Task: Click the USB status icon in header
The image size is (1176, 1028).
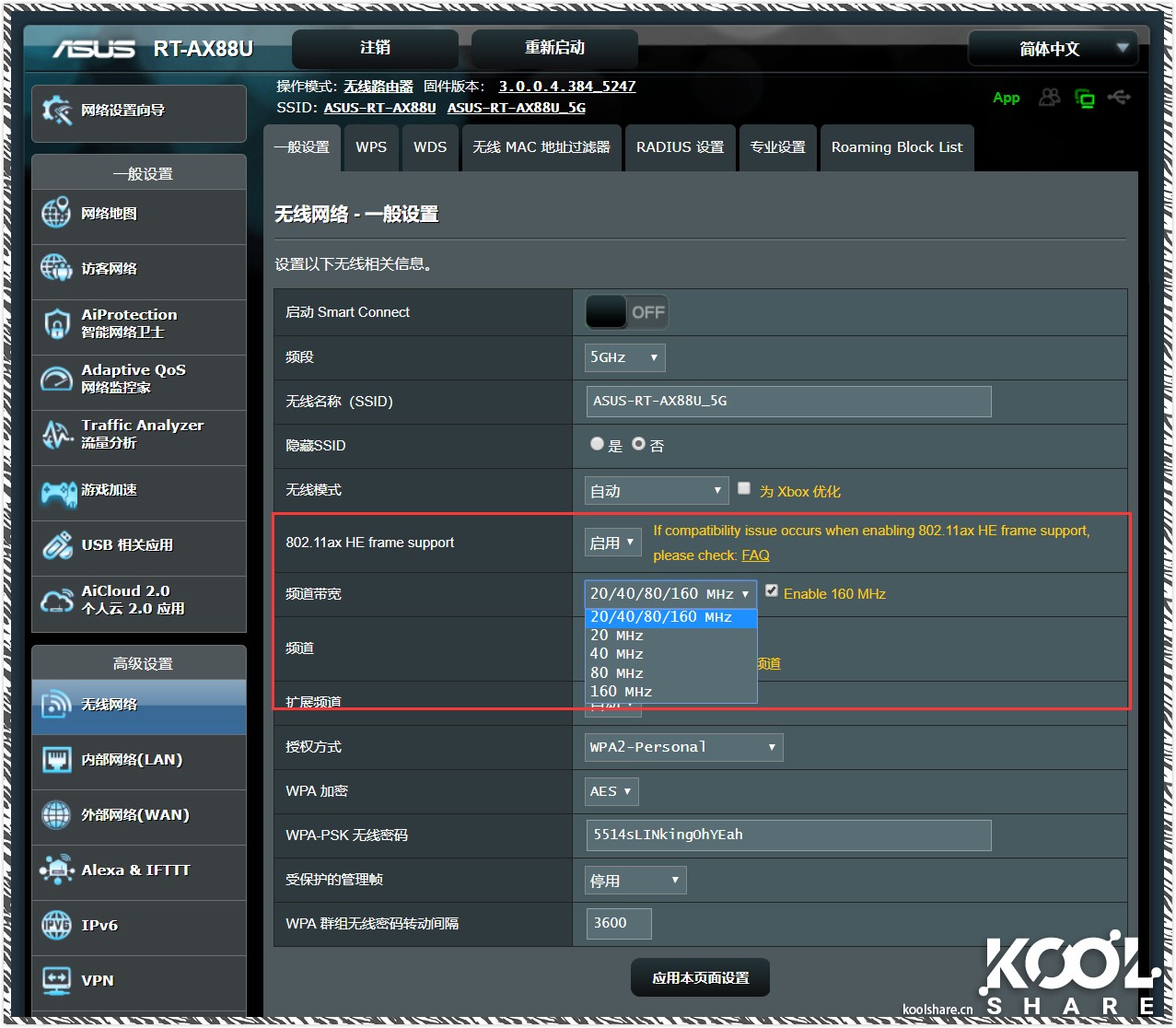Action: point(1119,97)
